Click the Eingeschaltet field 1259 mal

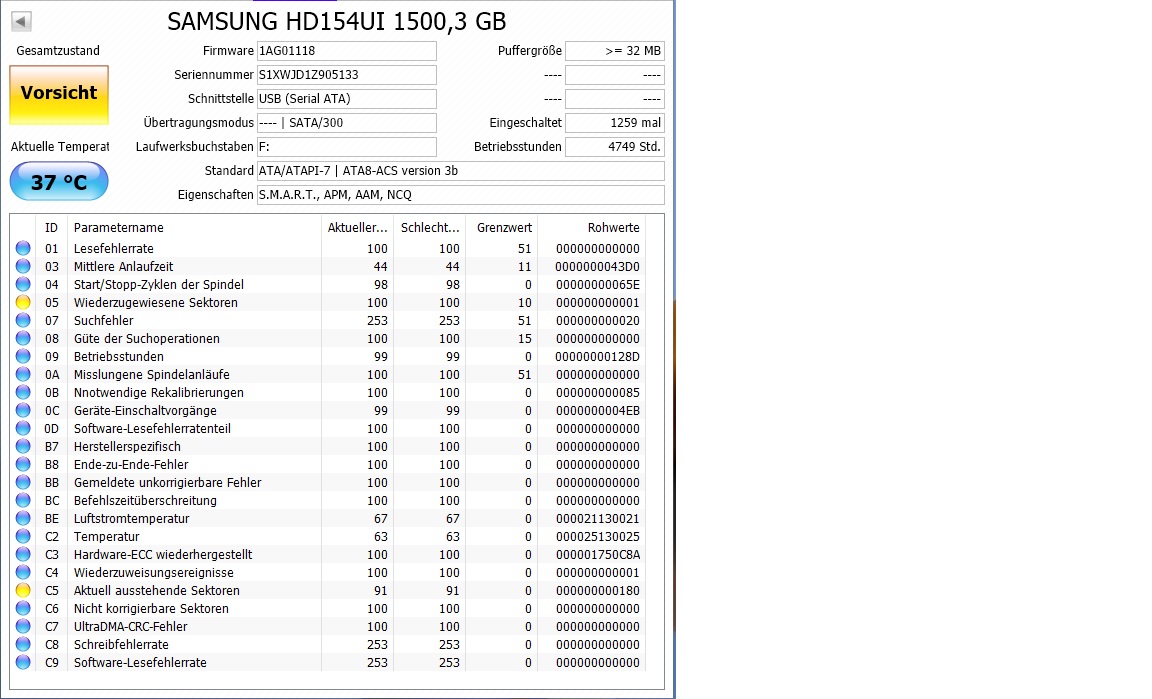[x=615, y=123]
